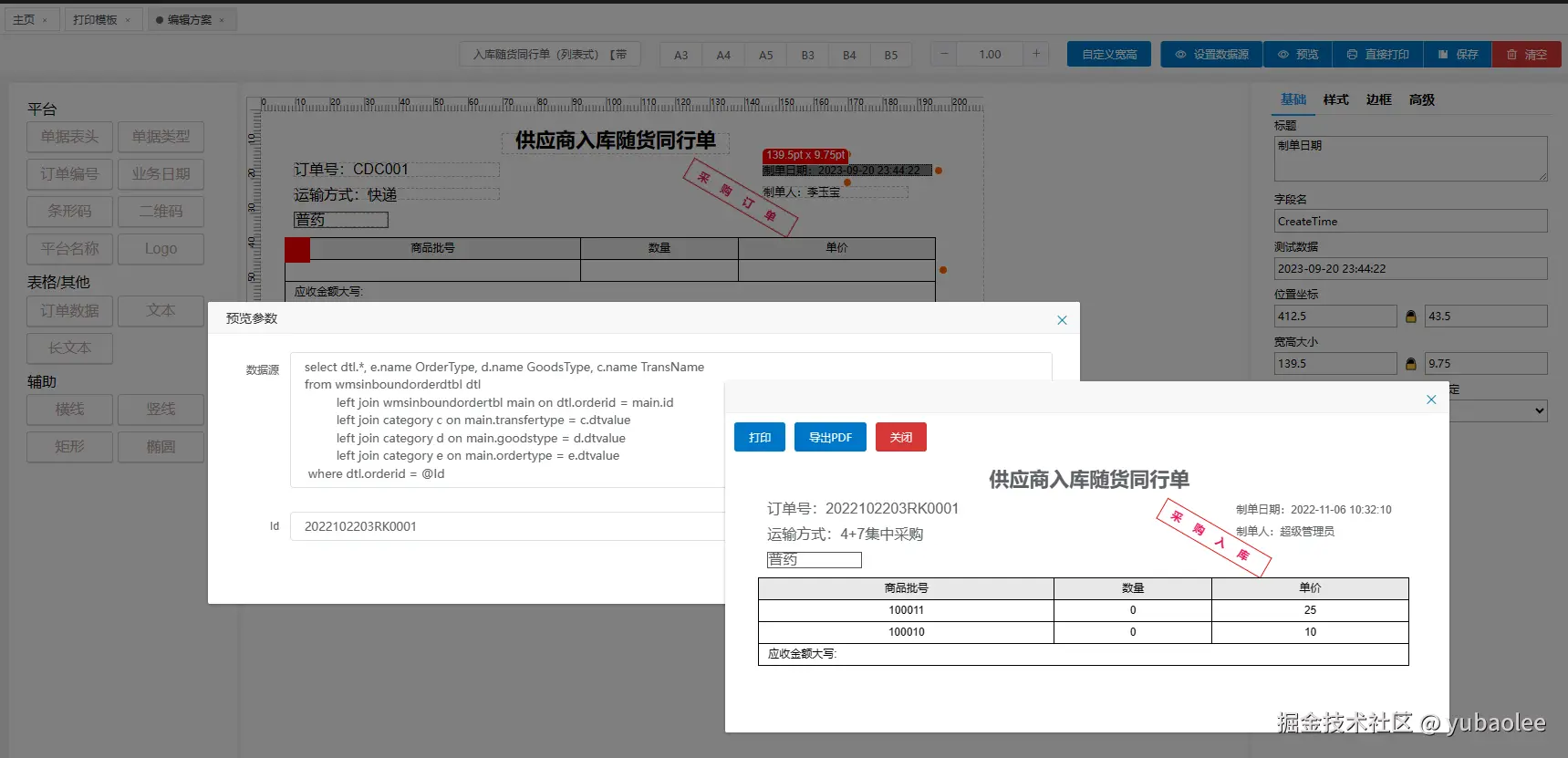
Task: Click the red 清空 trash button
Action: click(1526, 55)
